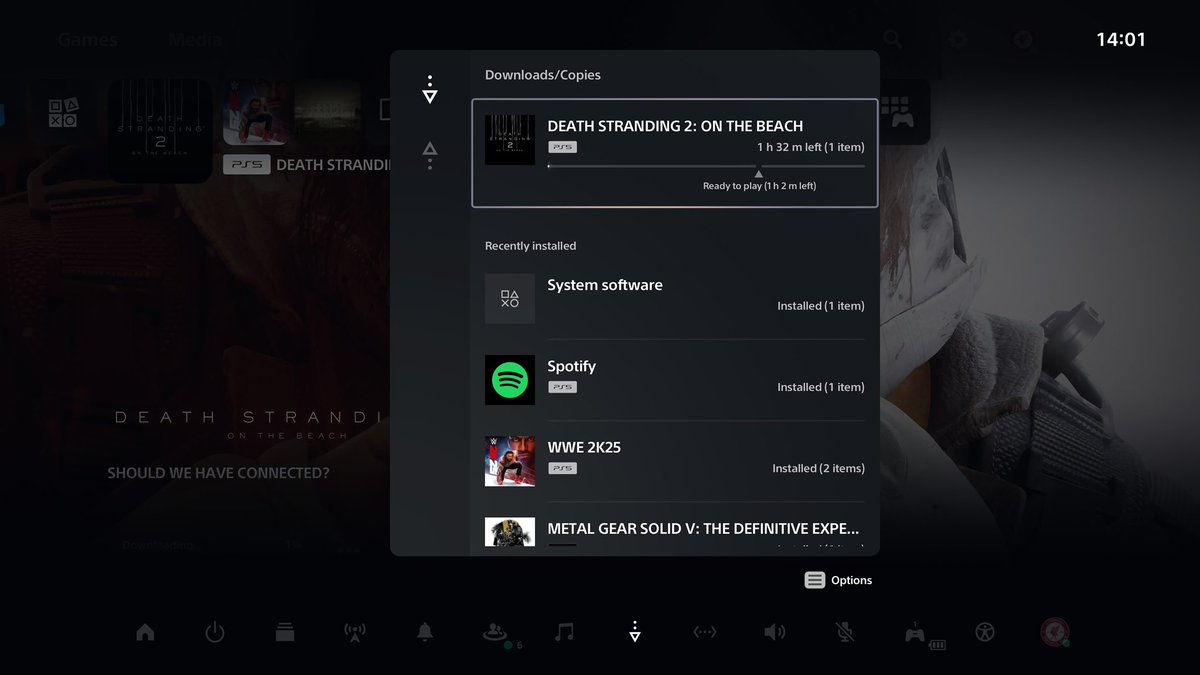The height and width of the screenshot is (675, 1200).
Task: Click the 14:01 clock
Action: tap(1121, 40)
